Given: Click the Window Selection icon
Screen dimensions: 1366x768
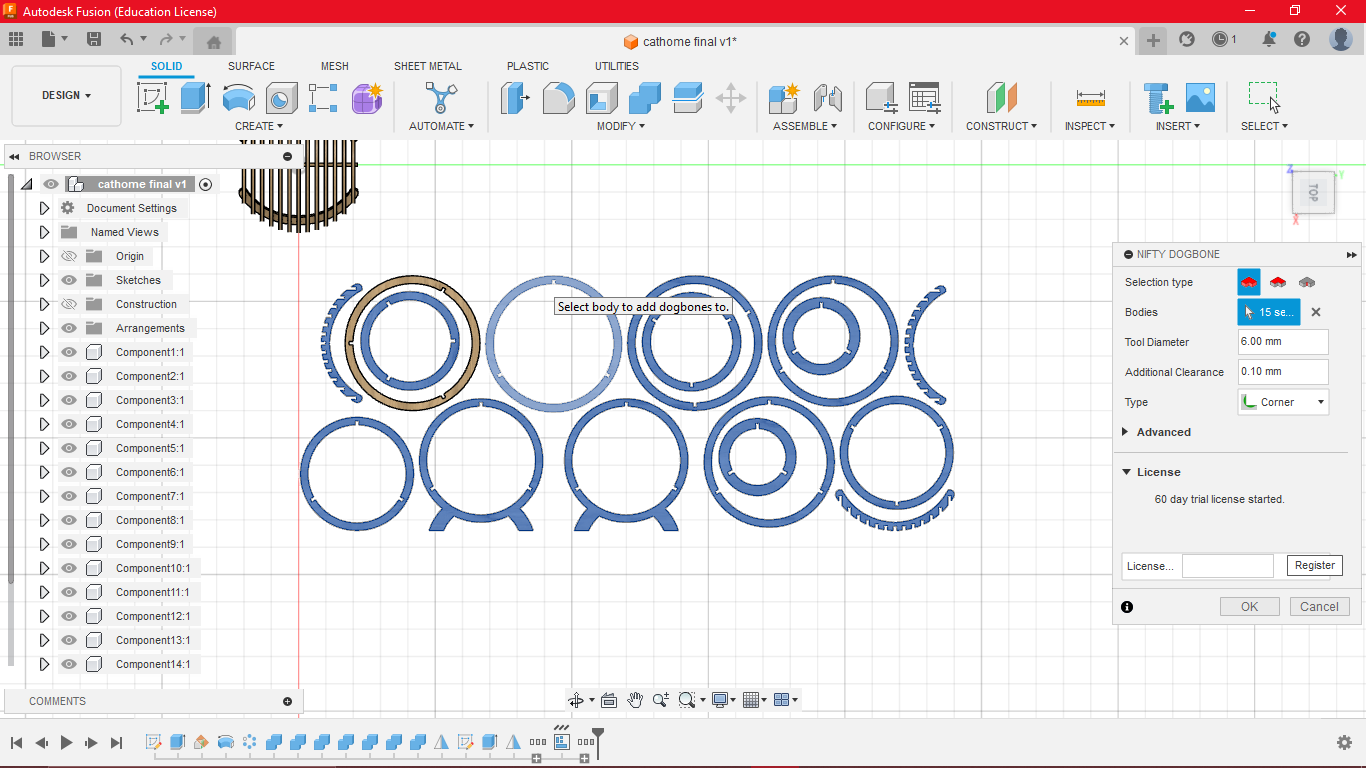Looking at the screenshot, I should (x=1264, y=98).
